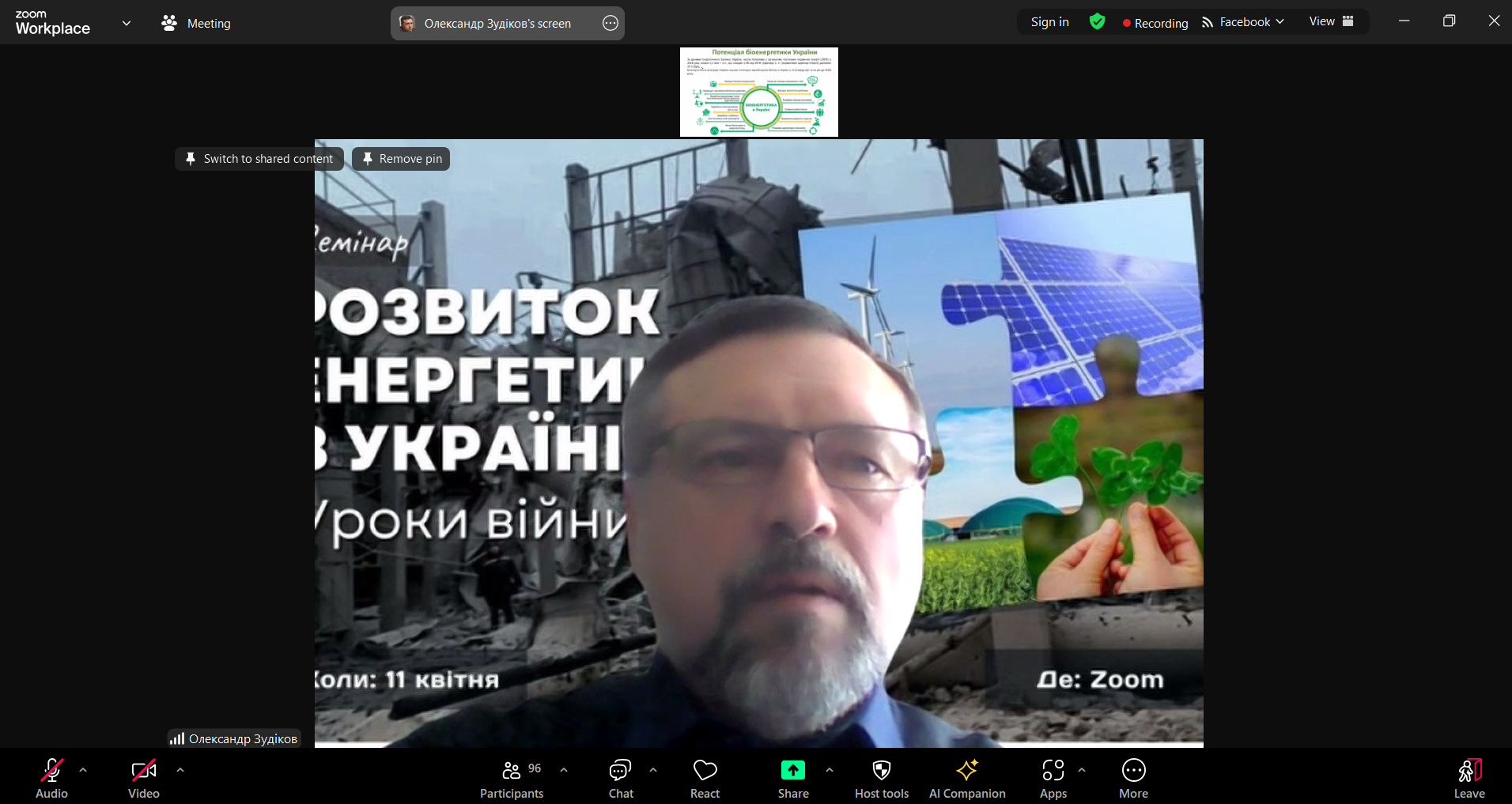Start camera with the Video icon

[x=144, y=770]
